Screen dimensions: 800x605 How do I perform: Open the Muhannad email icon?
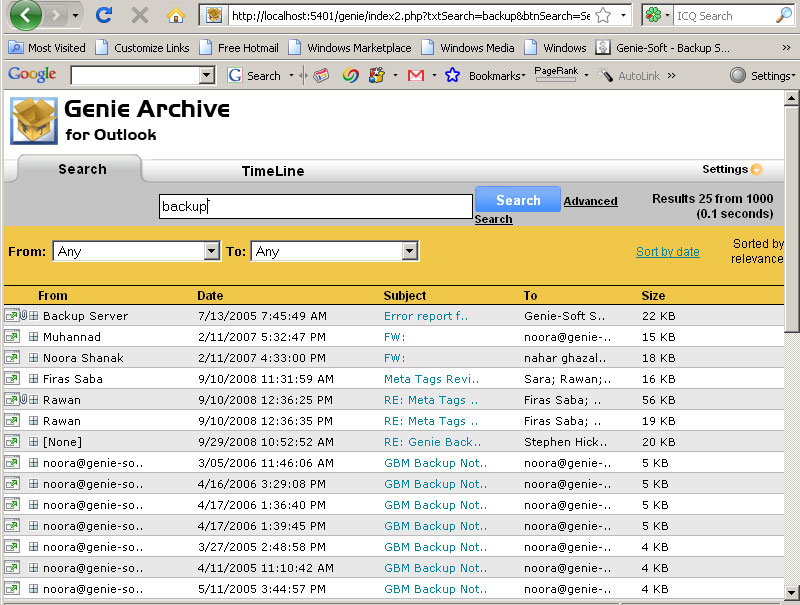(11, 337)
